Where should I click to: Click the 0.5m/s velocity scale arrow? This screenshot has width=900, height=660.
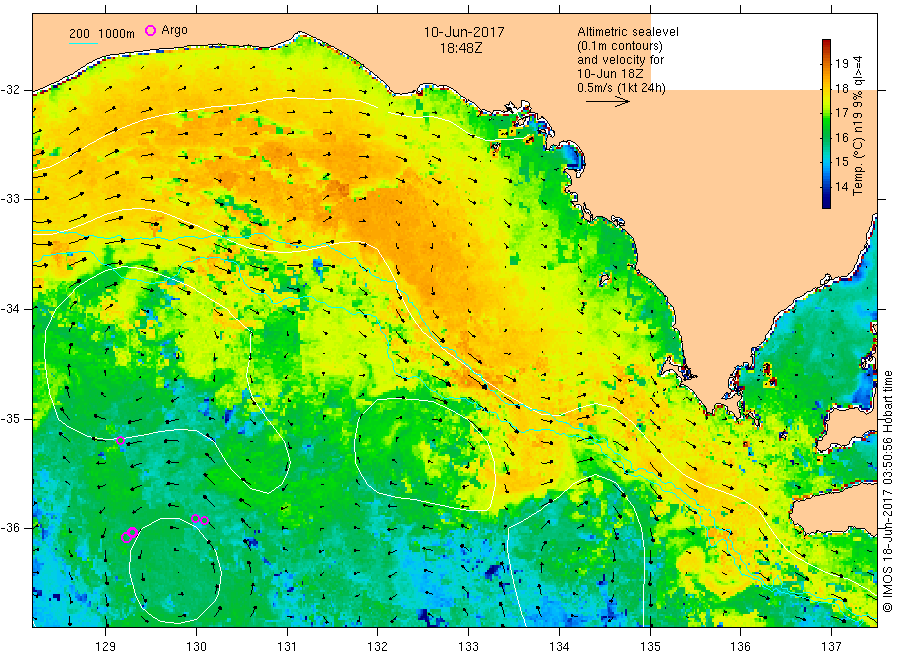(608, 102)
